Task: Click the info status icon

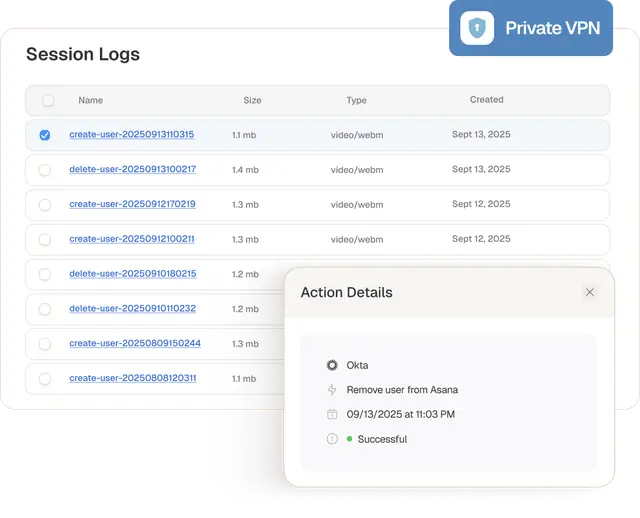Action: pyautogui.click(x=332, y=439)
